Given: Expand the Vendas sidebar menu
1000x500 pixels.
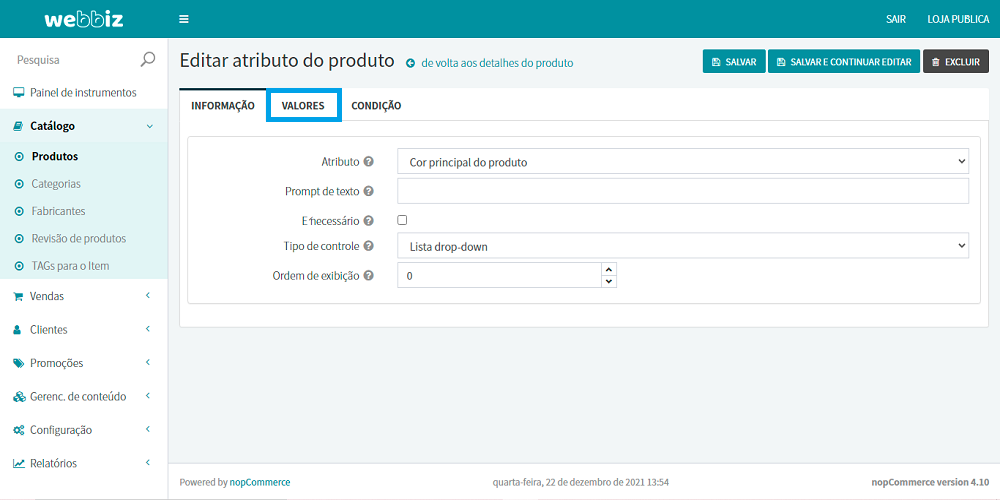Looking at the screenshot, I should pos(83,296).
